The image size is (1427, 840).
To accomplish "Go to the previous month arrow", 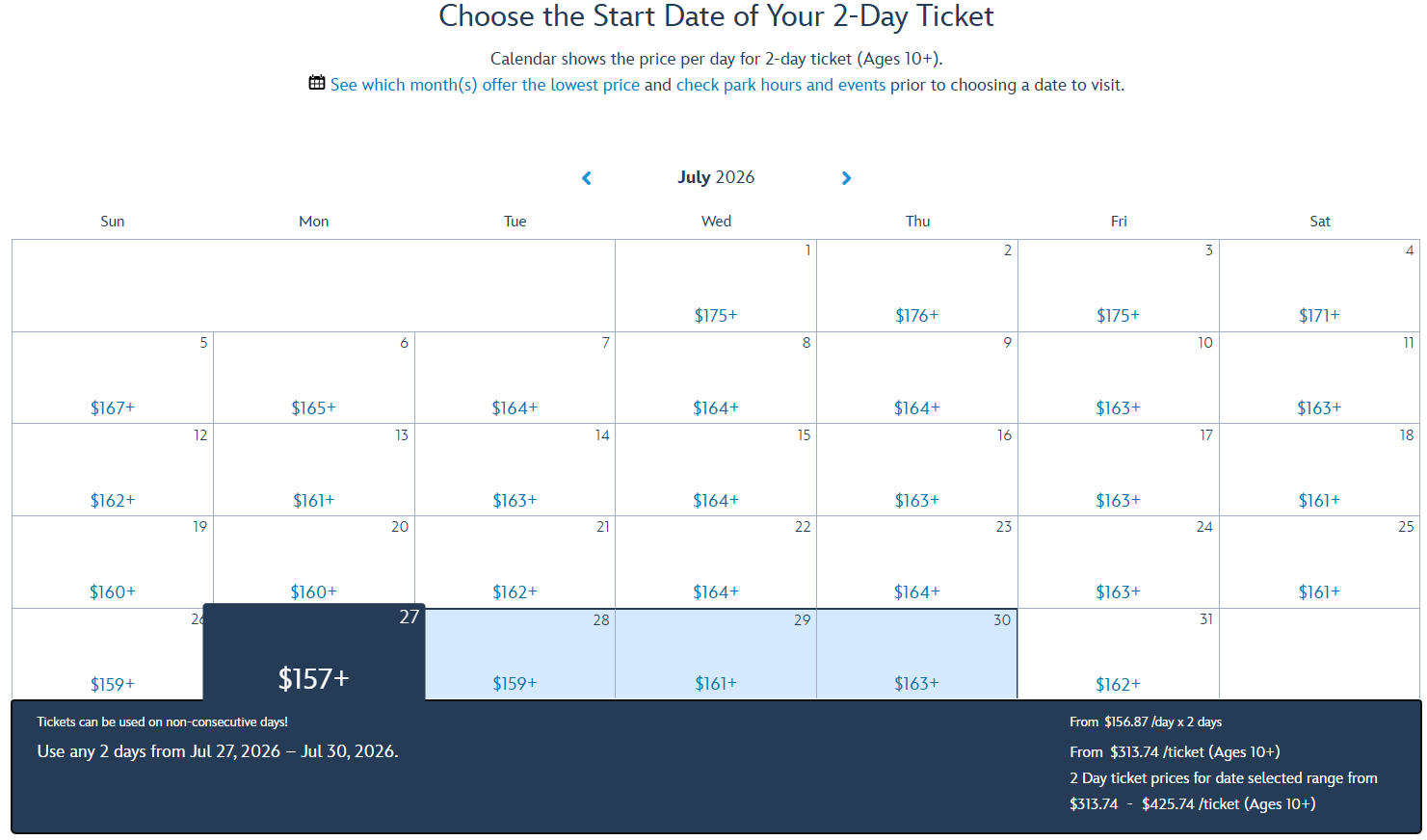I will (x=587, y=178).
